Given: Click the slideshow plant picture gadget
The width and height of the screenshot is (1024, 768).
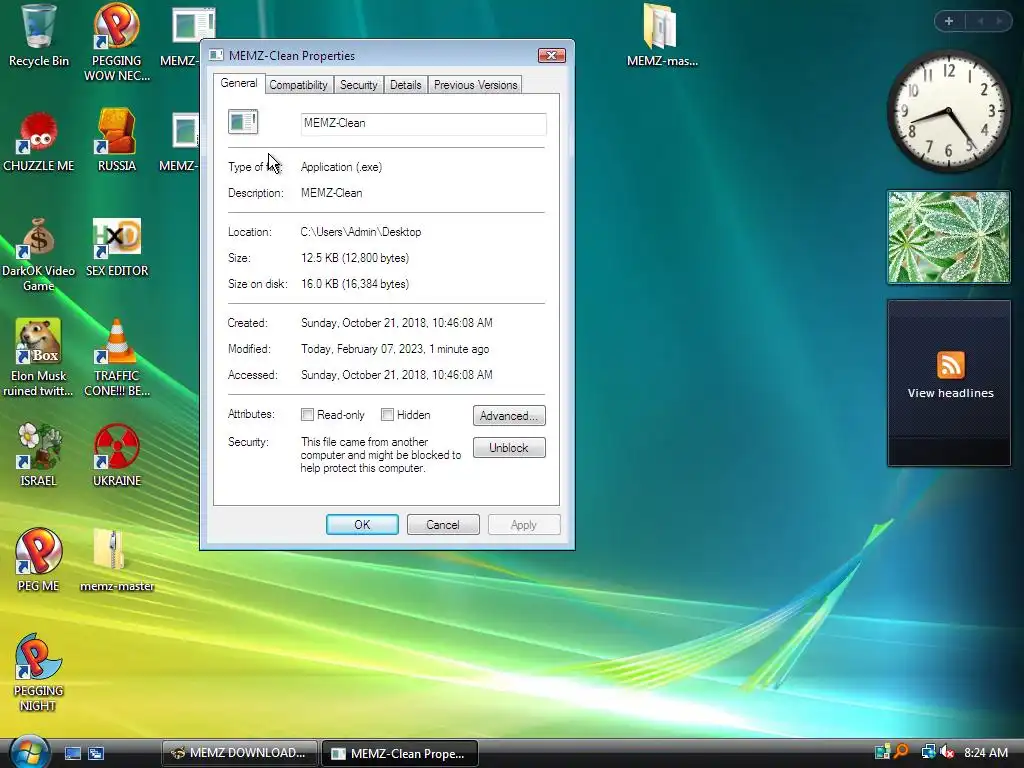Looking at the screenshot, I should point(950,237).
